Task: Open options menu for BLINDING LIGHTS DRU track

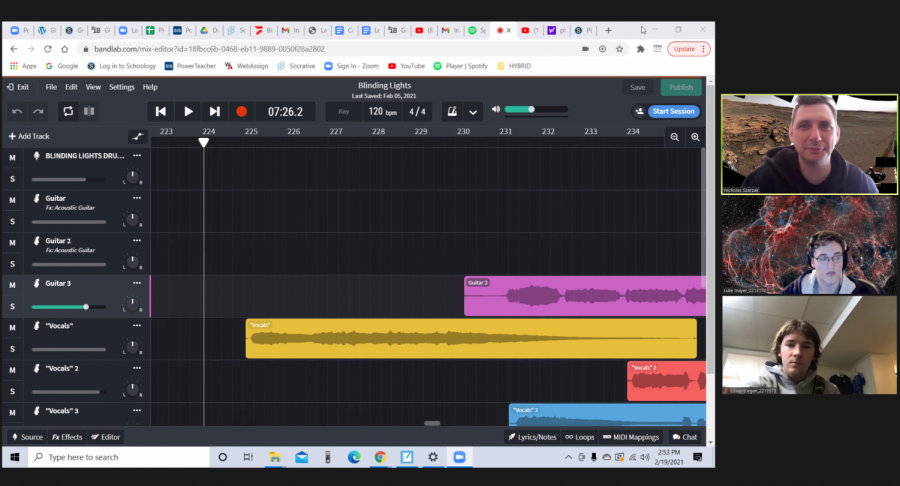Action: (x=137, y=155)
